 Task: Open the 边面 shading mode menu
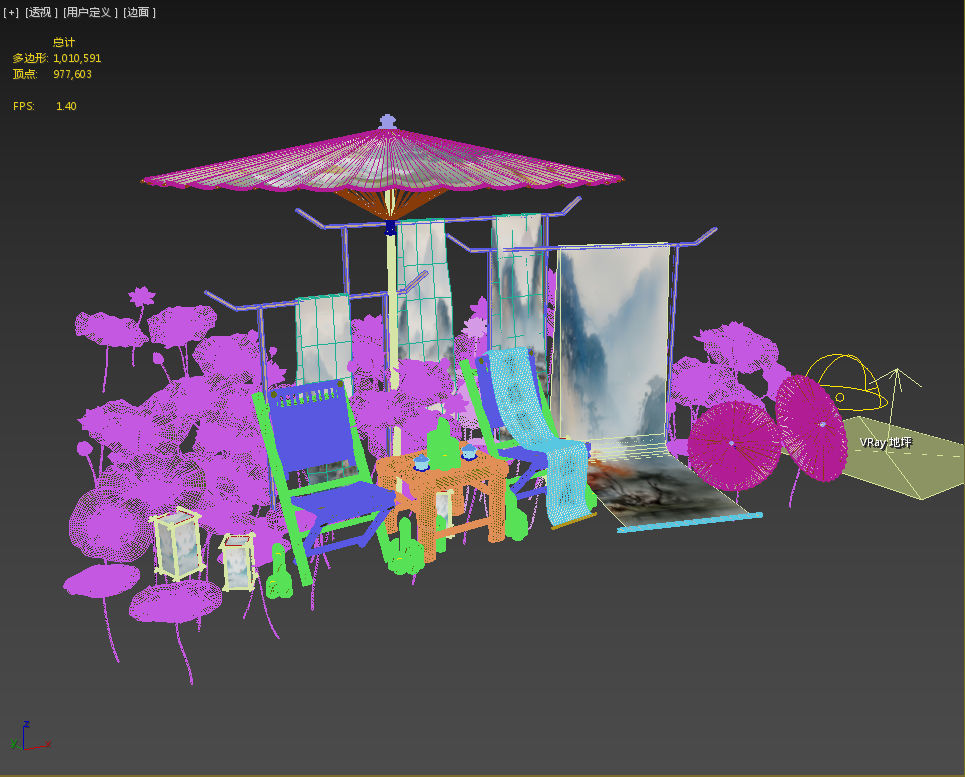139,12
